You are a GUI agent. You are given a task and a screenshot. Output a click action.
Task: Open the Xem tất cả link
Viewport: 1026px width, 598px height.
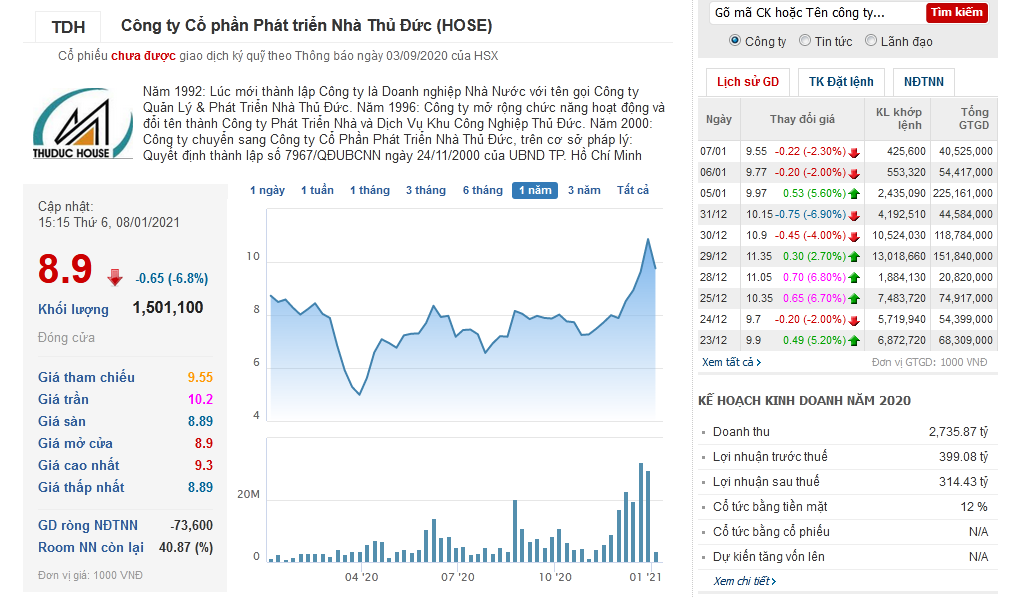[731, 362]
